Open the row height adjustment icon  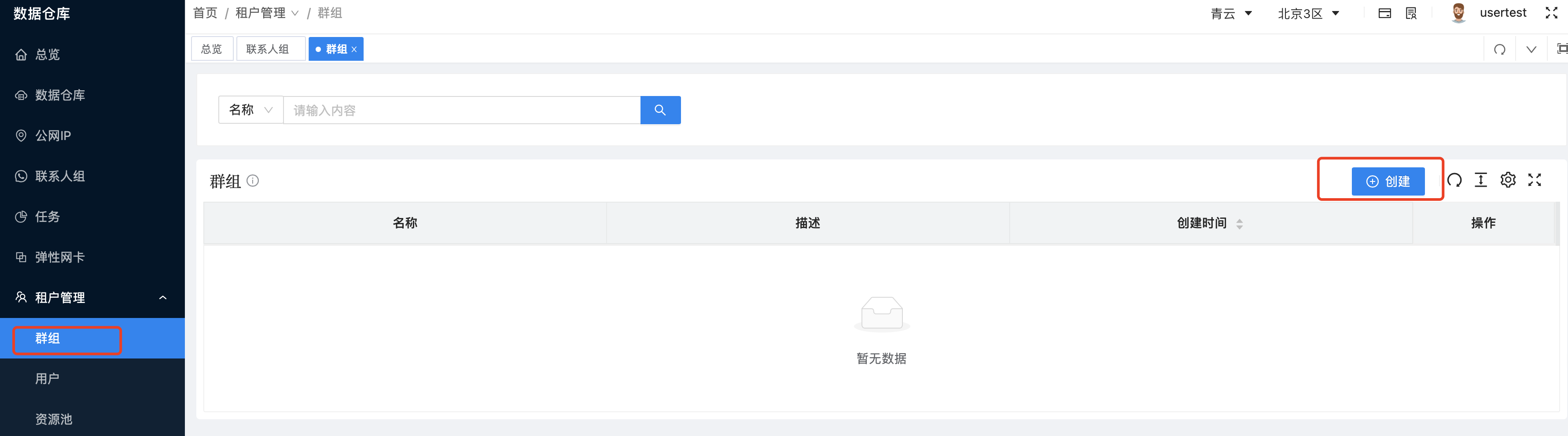click(1481, 180)
